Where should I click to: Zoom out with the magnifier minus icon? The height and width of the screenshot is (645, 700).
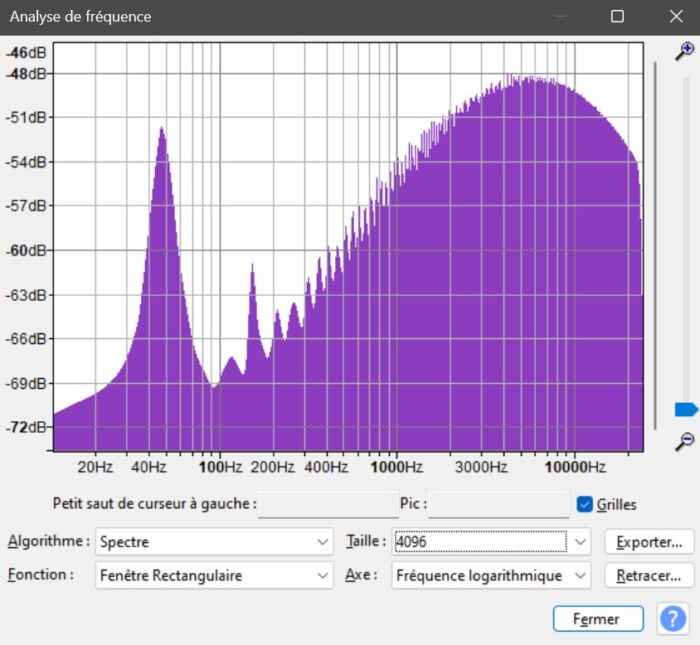pyautogui.click(x=684, y=441)
